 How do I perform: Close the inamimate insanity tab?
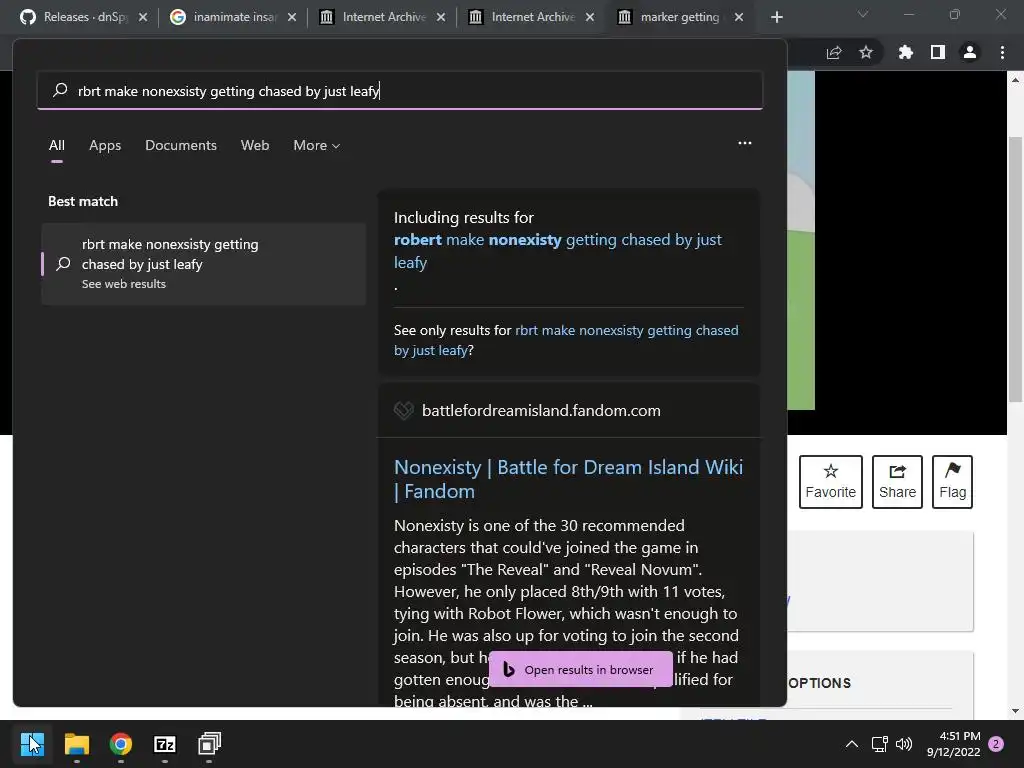click(292, 17)
